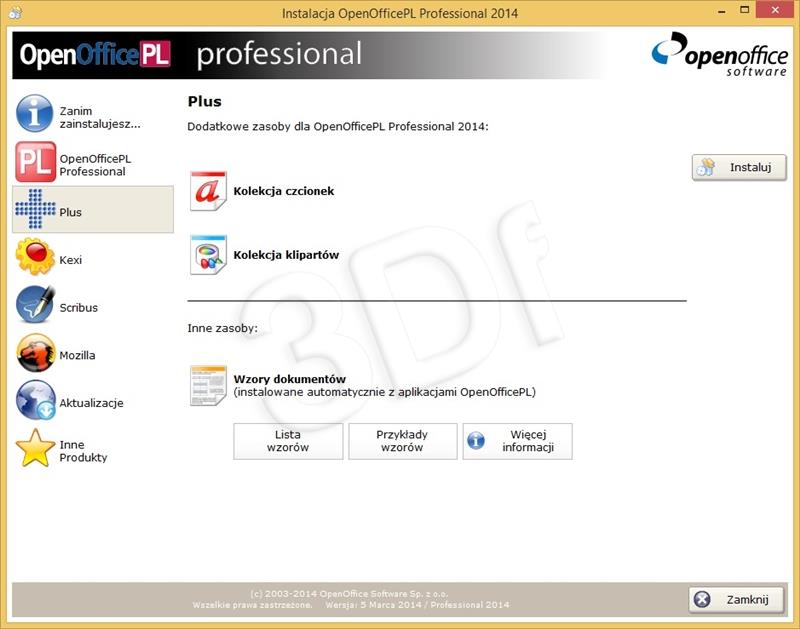Click 'Dodatkowe zasoby dla OpenOfficePL' text
800x629 pixels.
pos(338,127)
